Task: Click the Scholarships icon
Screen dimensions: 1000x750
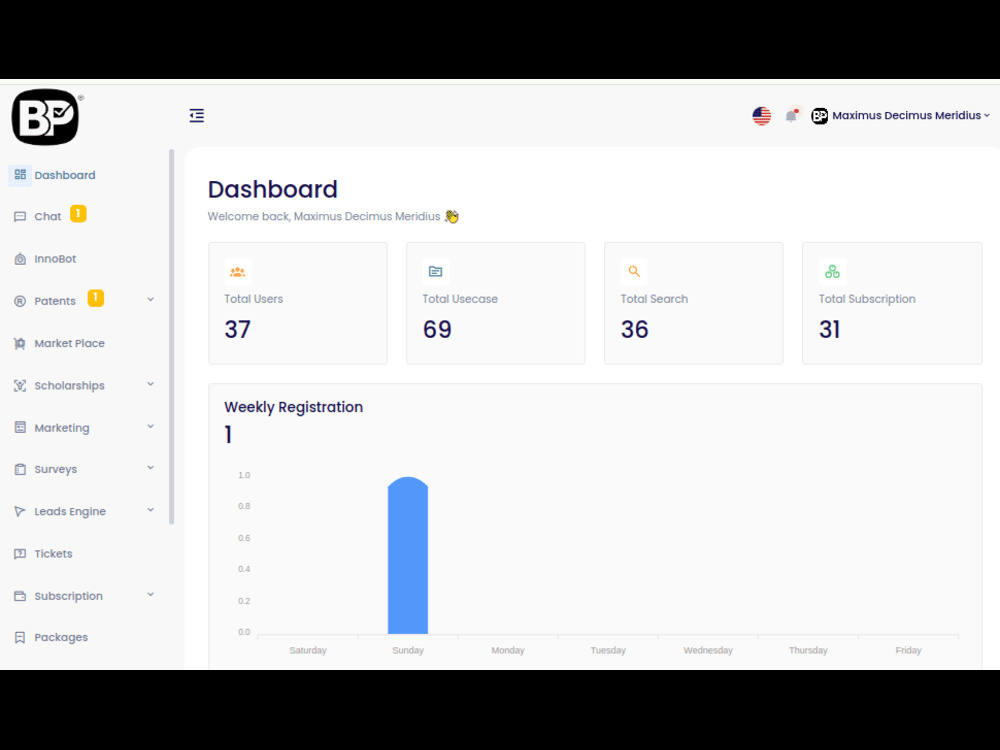Action: click(x=20, y=385)
